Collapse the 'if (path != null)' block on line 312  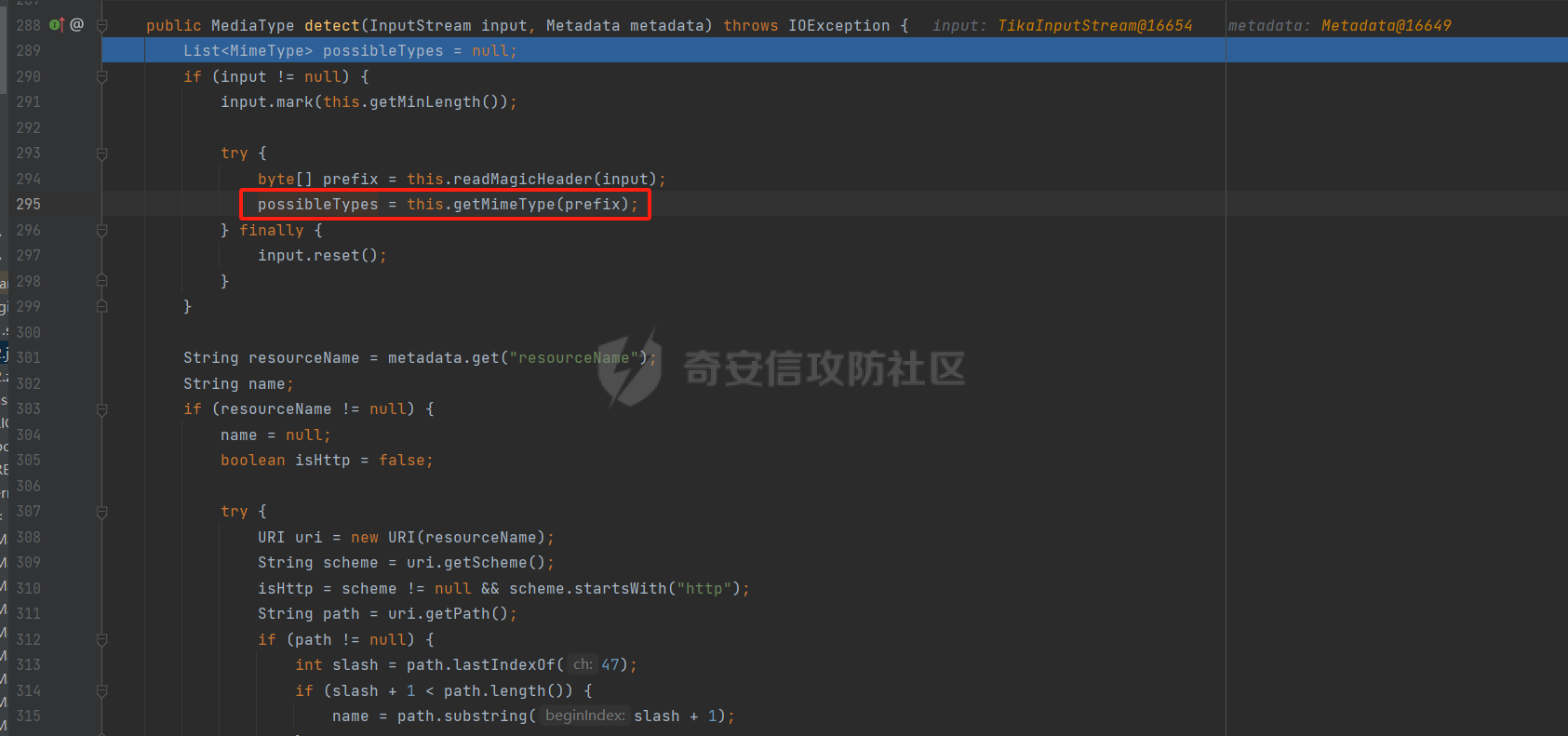coord(102,640)
